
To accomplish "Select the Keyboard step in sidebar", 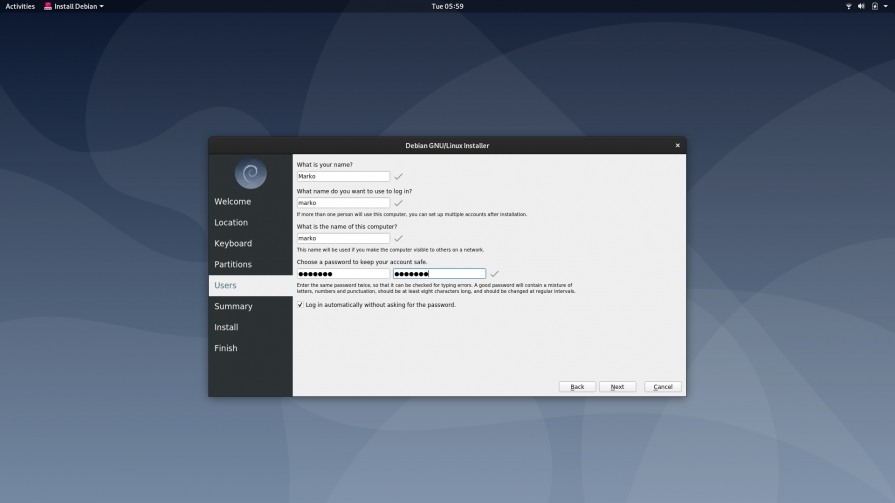I will [x=250, y=243].
